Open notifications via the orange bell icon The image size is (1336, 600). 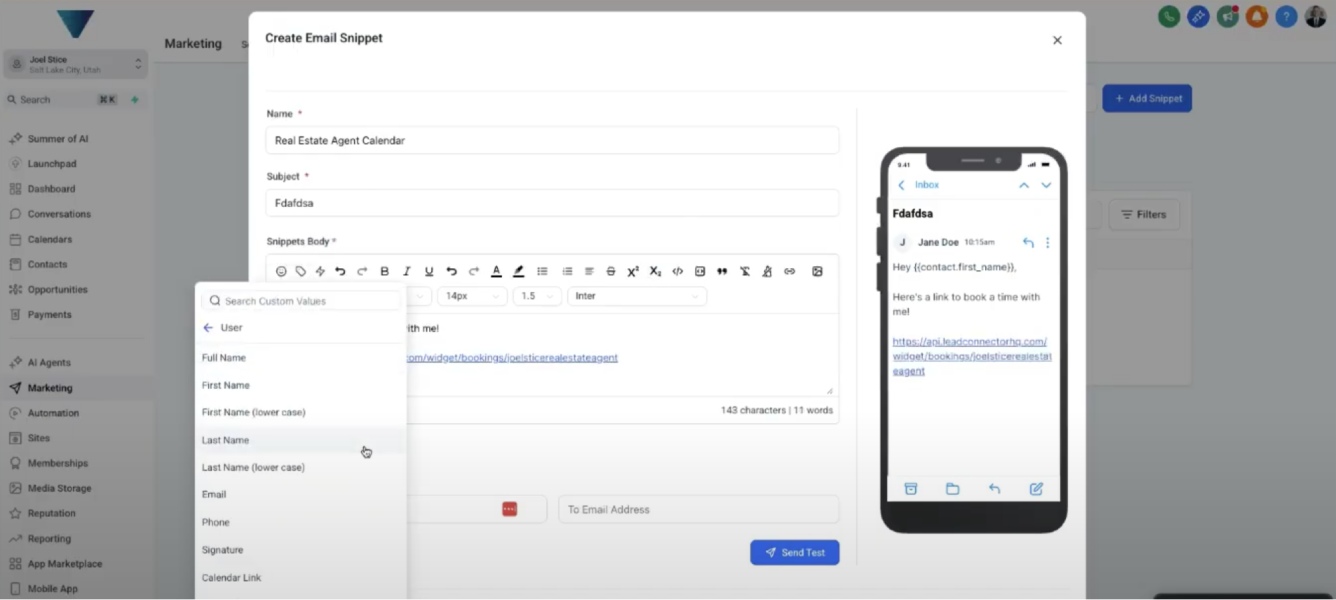(1255, 17)
